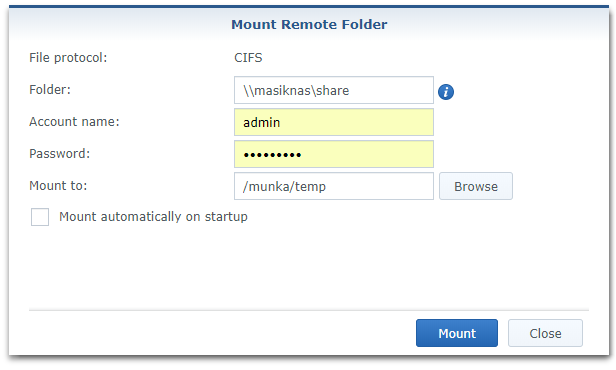Confirm with the blue Mount button
The image size is (616, 370).
[x=457, y=333]
